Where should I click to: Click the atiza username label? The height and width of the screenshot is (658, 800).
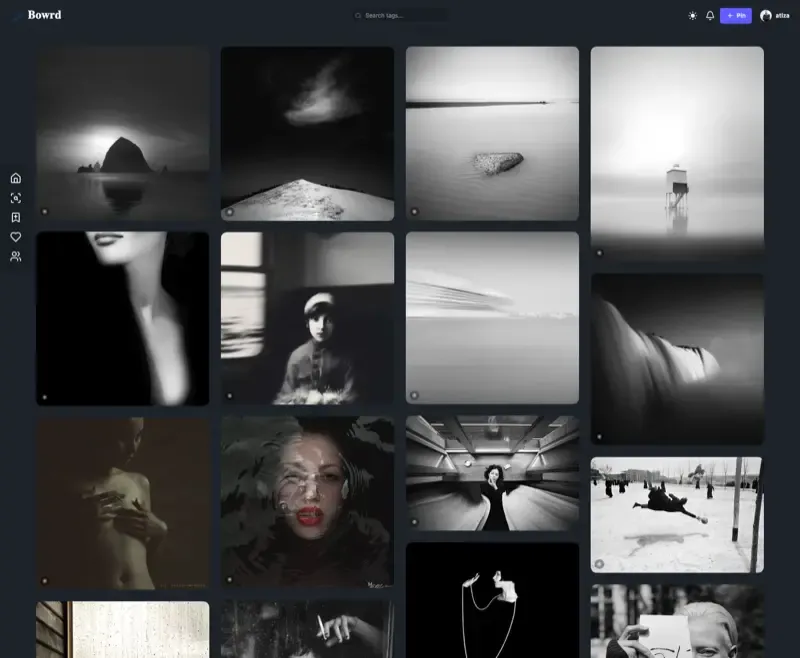782,16
